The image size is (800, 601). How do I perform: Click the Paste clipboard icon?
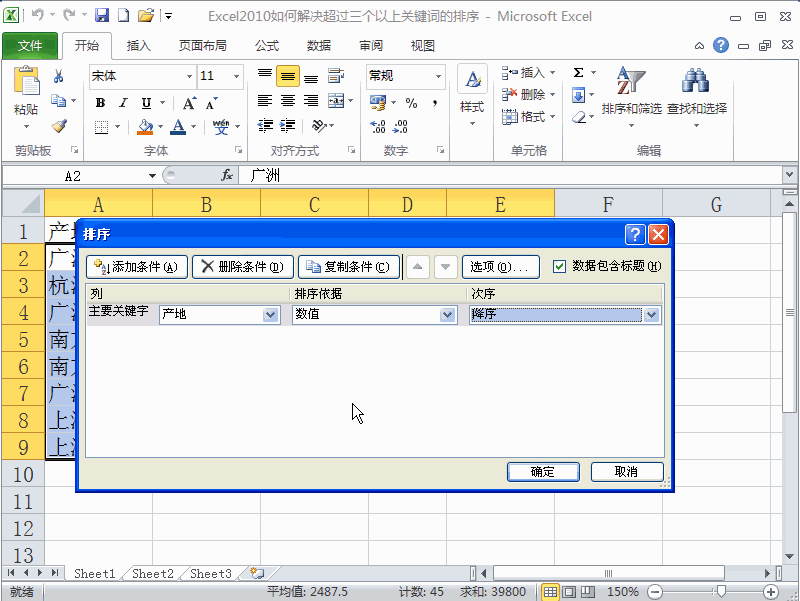coord(26,82)
